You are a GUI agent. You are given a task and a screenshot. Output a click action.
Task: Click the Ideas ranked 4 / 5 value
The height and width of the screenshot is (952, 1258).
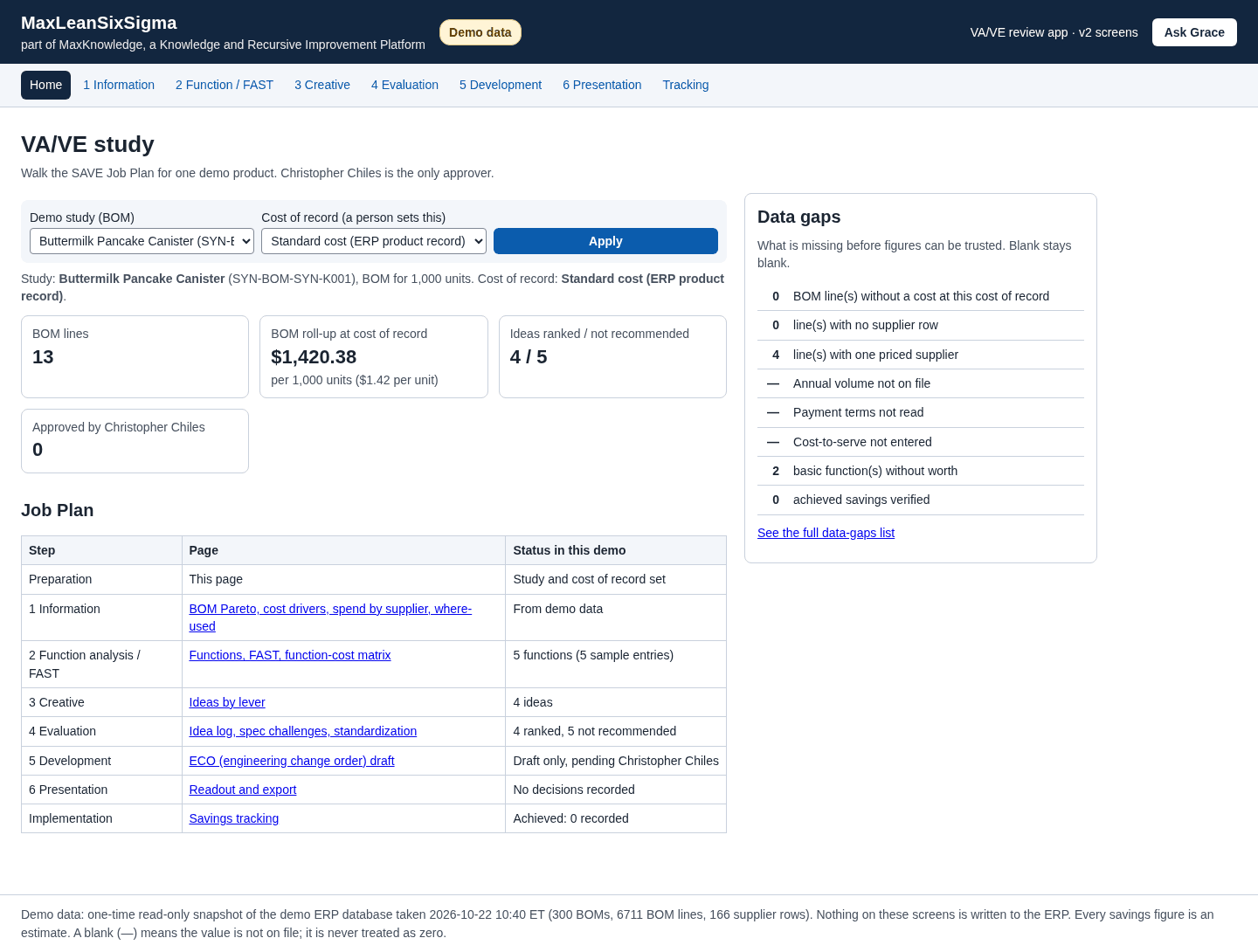pos(529,357)
